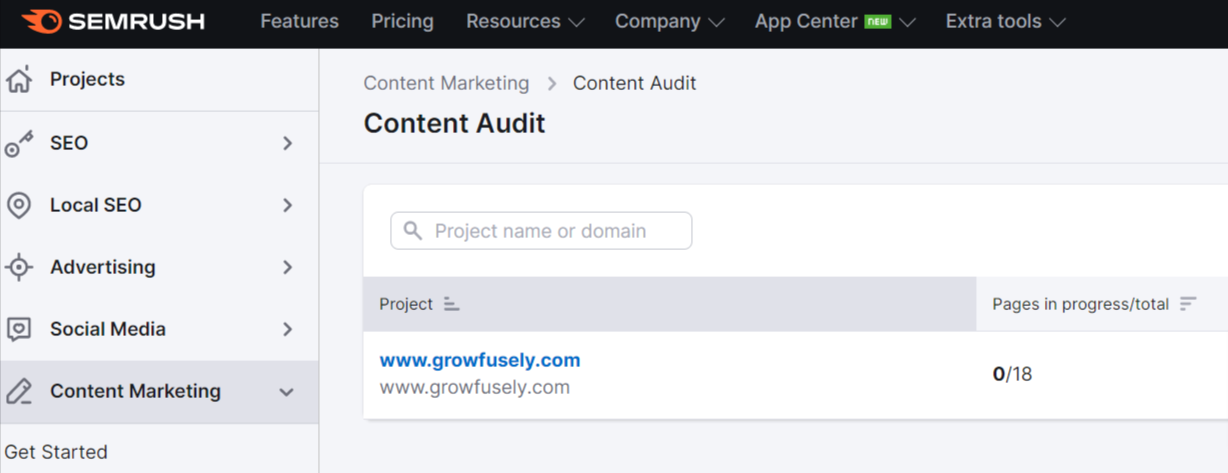Screen dimensions: 1228x473
Task: Click the SEMRUSH wordmark
Action: pyautogui.click(x=138, y=21)
